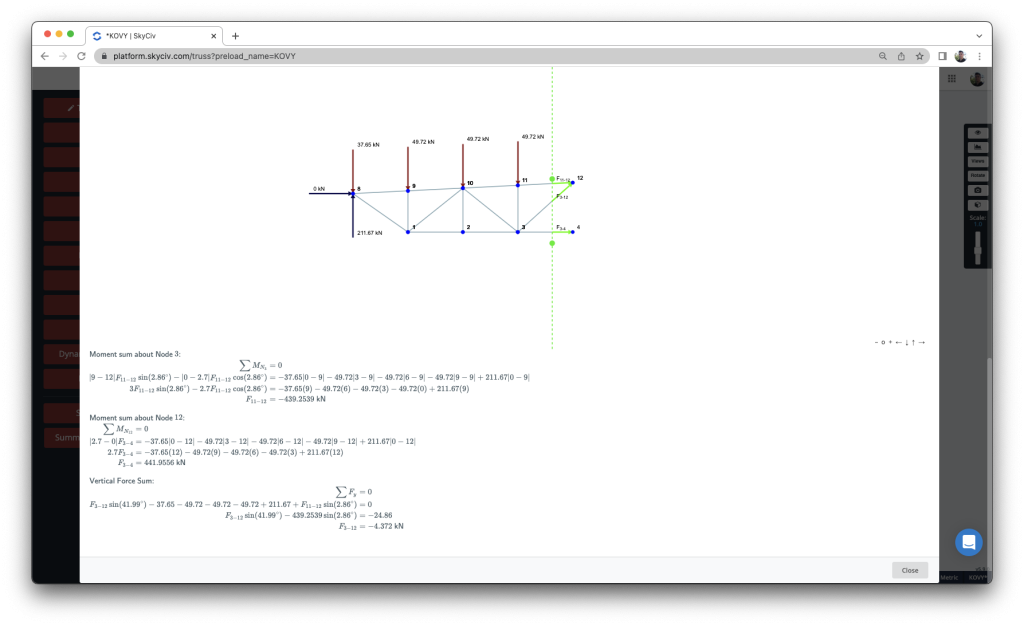Screen dimensions: 1024x626
Task: Open the chat support bubble
Action: click(x=967, y=542)
